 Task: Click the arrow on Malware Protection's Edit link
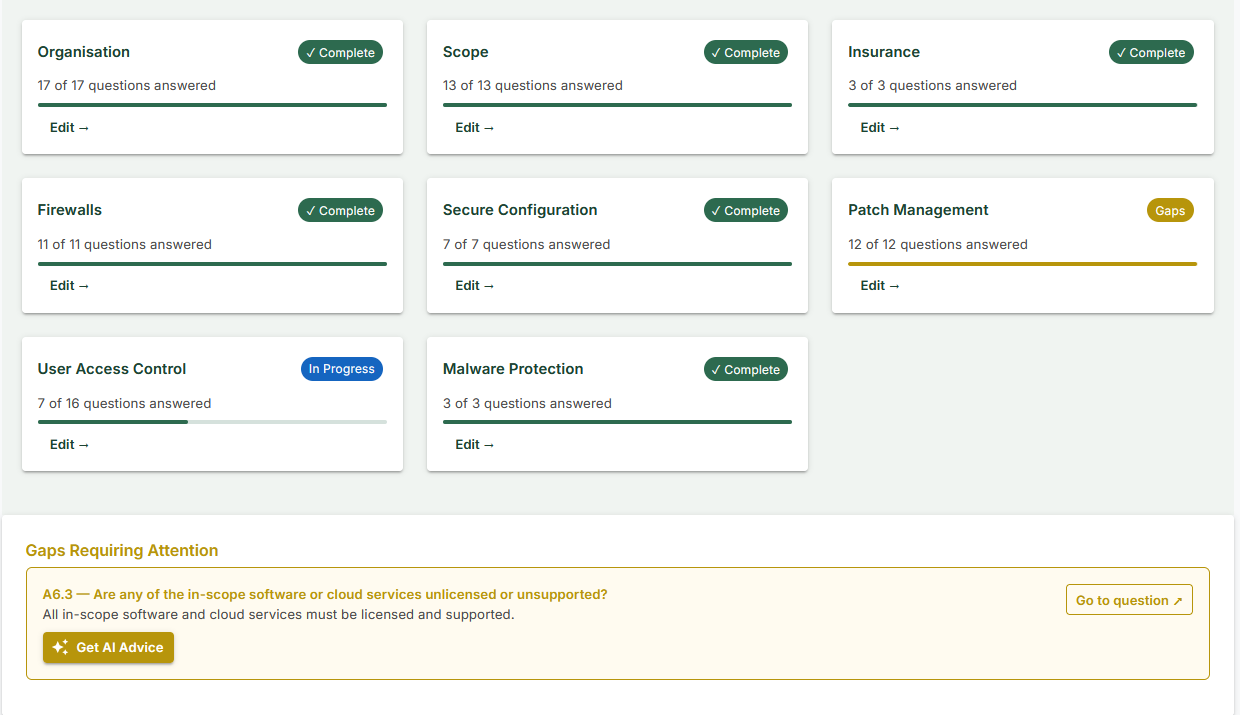point(487,444)
